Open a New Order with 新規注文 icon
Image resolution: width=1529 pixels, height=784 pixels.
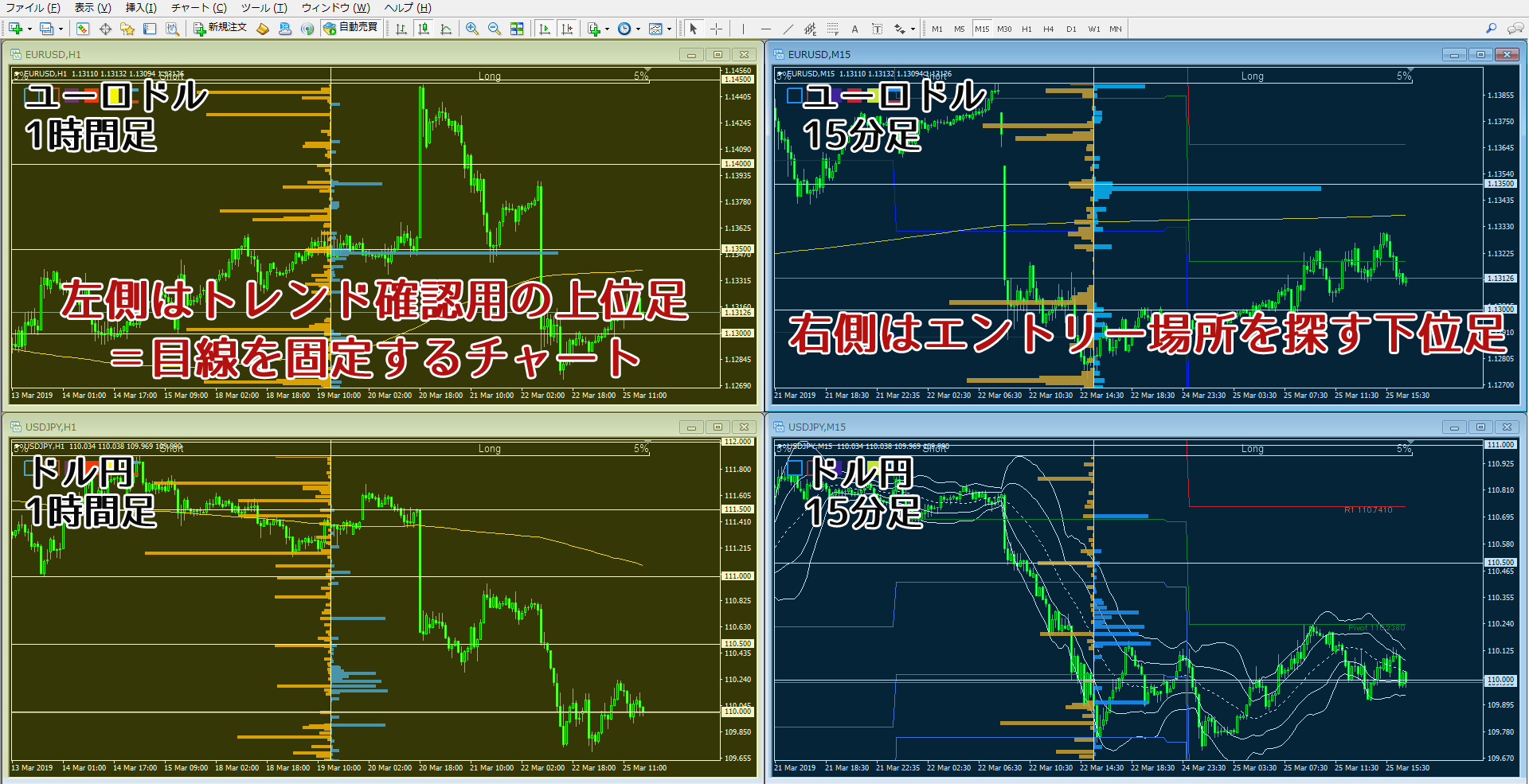click(217, 28)
